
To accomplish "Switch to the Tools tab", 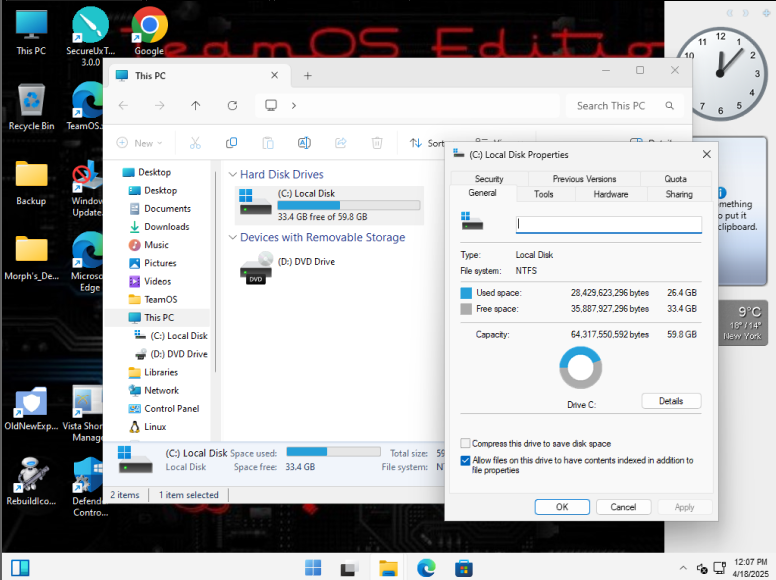I will tap(543, 194).
